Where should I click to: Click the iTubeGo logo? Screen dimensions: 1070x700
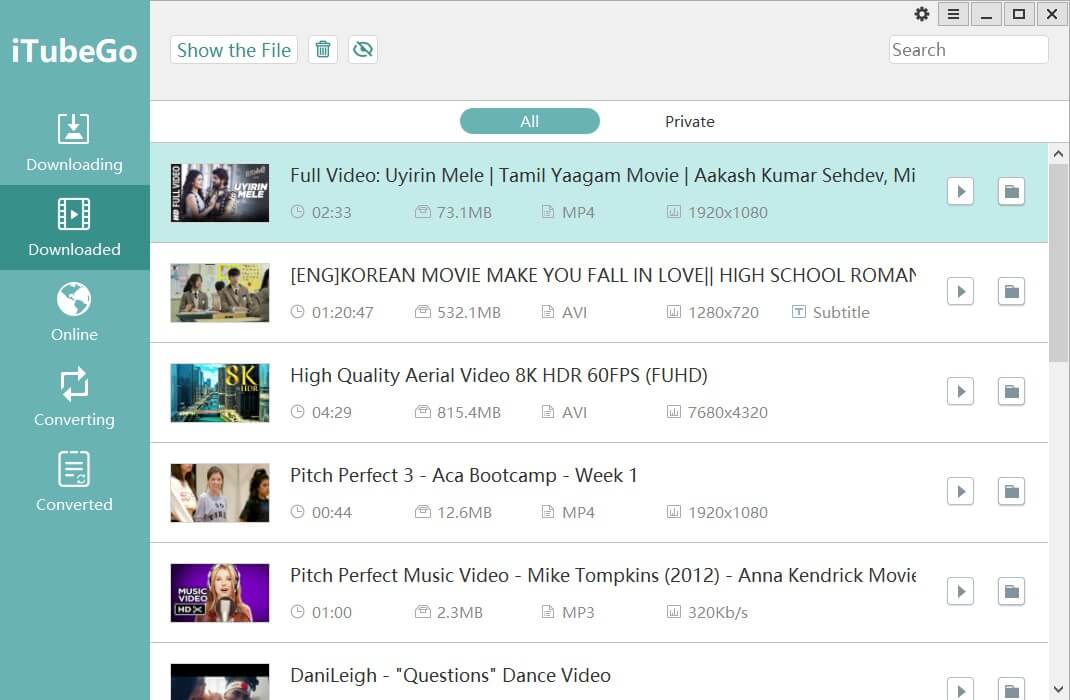[x=74, y=51]
